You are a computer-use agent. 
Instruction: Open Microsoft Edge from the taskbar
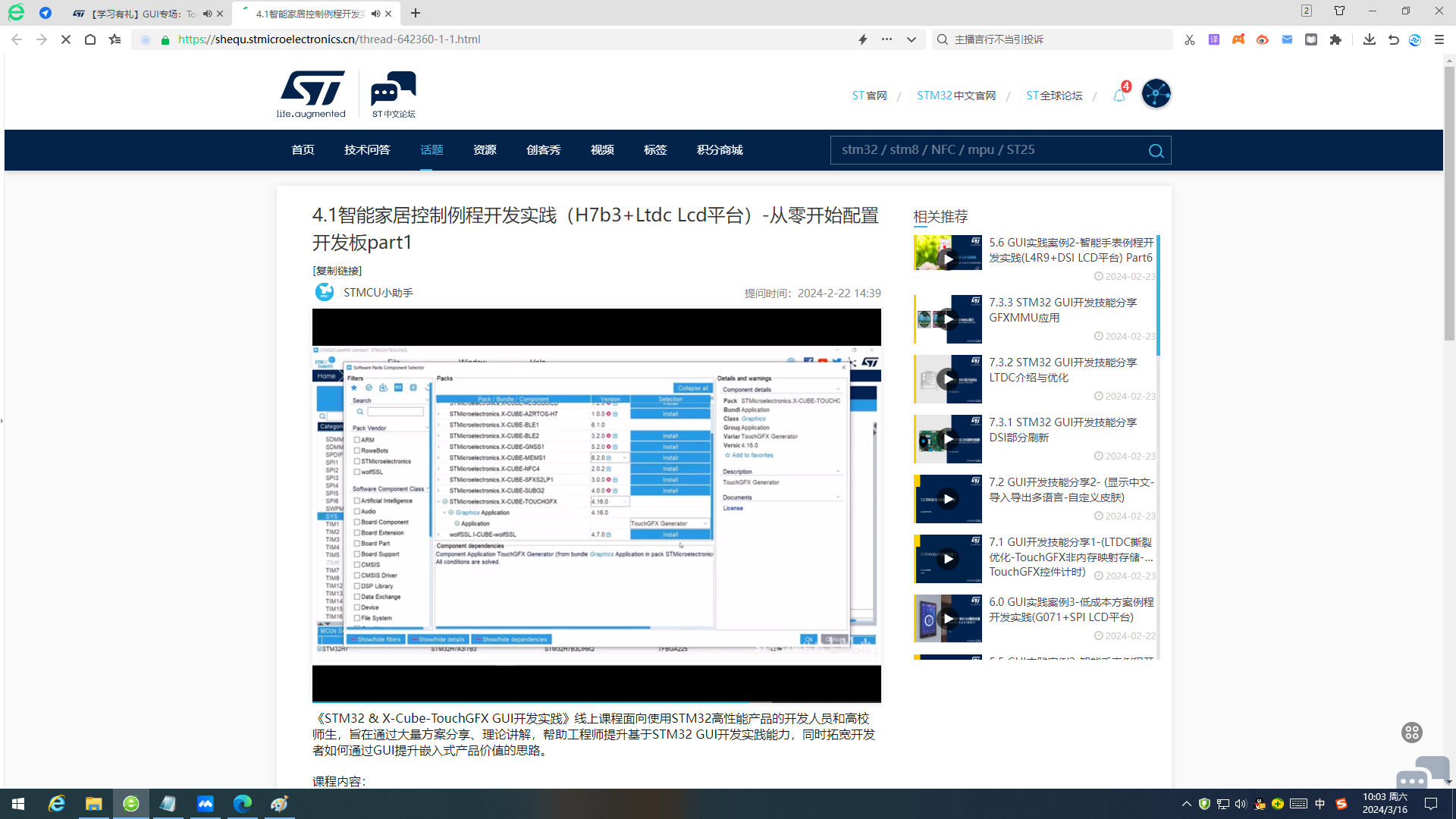(242, 804)
